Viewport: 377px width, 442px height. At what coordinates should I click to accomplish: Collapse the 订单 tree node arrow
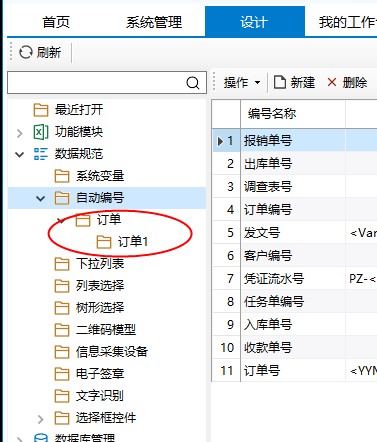pos(61,220)
